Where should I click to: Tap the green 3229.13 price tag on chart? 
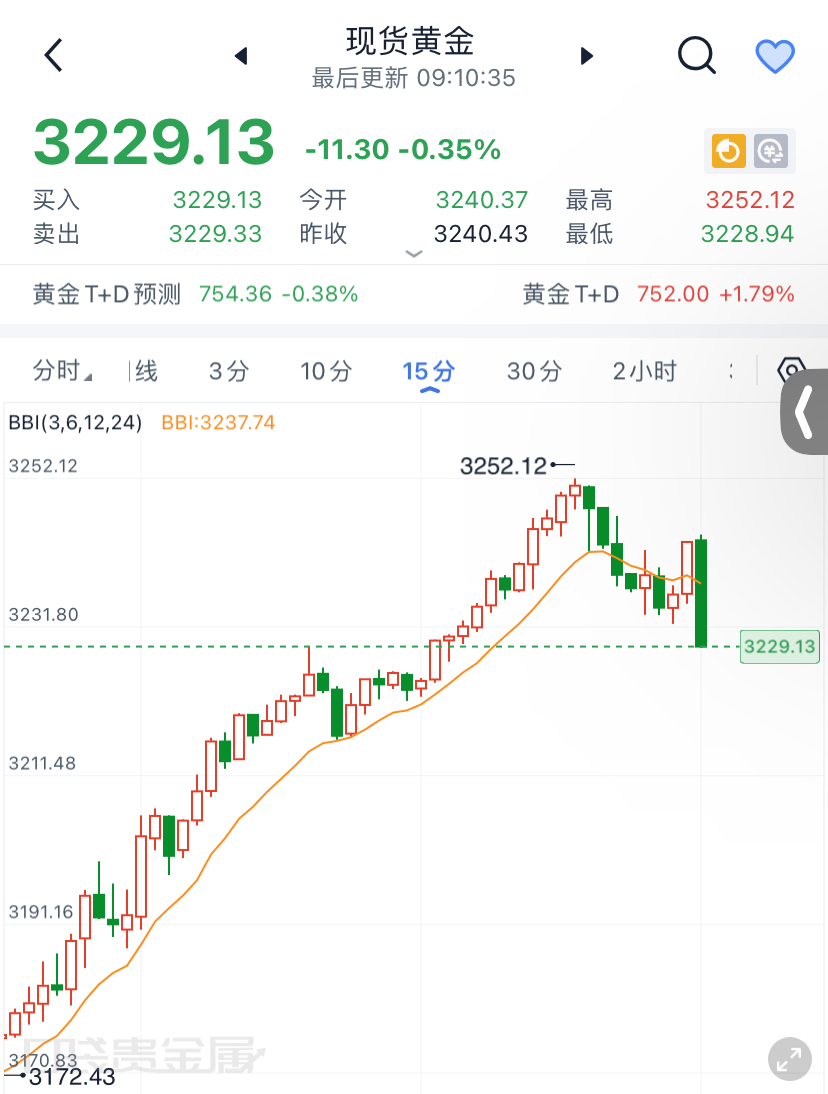pos(779,646)
